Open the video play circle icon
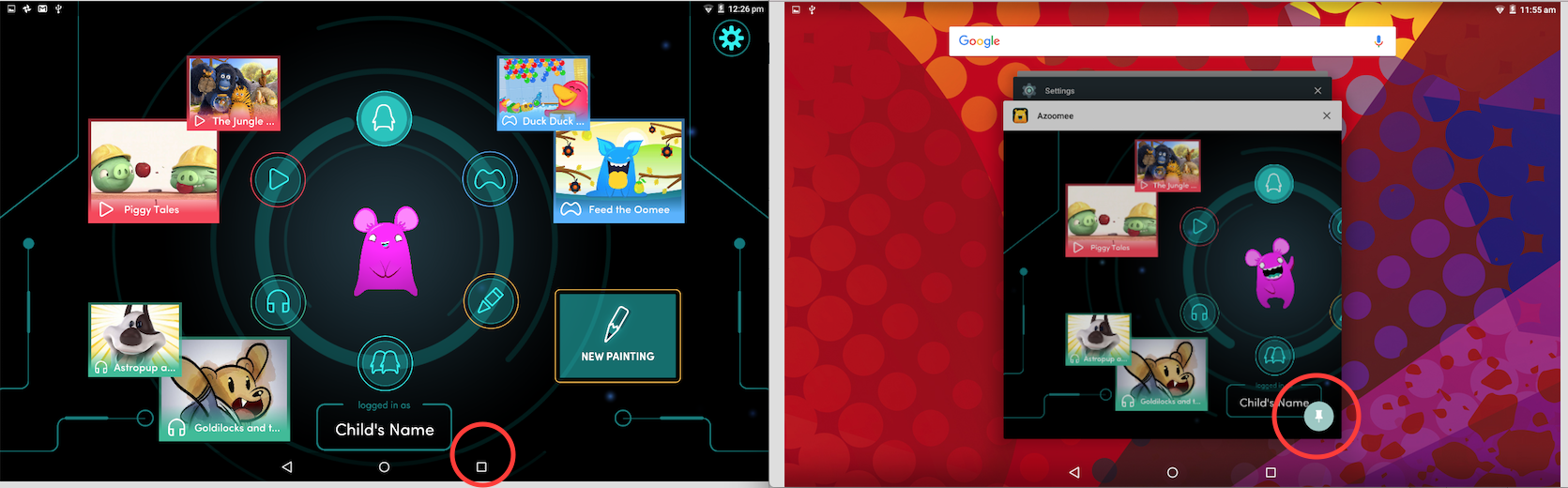Screen dimensions: 1568x488 tap(278, 178)
